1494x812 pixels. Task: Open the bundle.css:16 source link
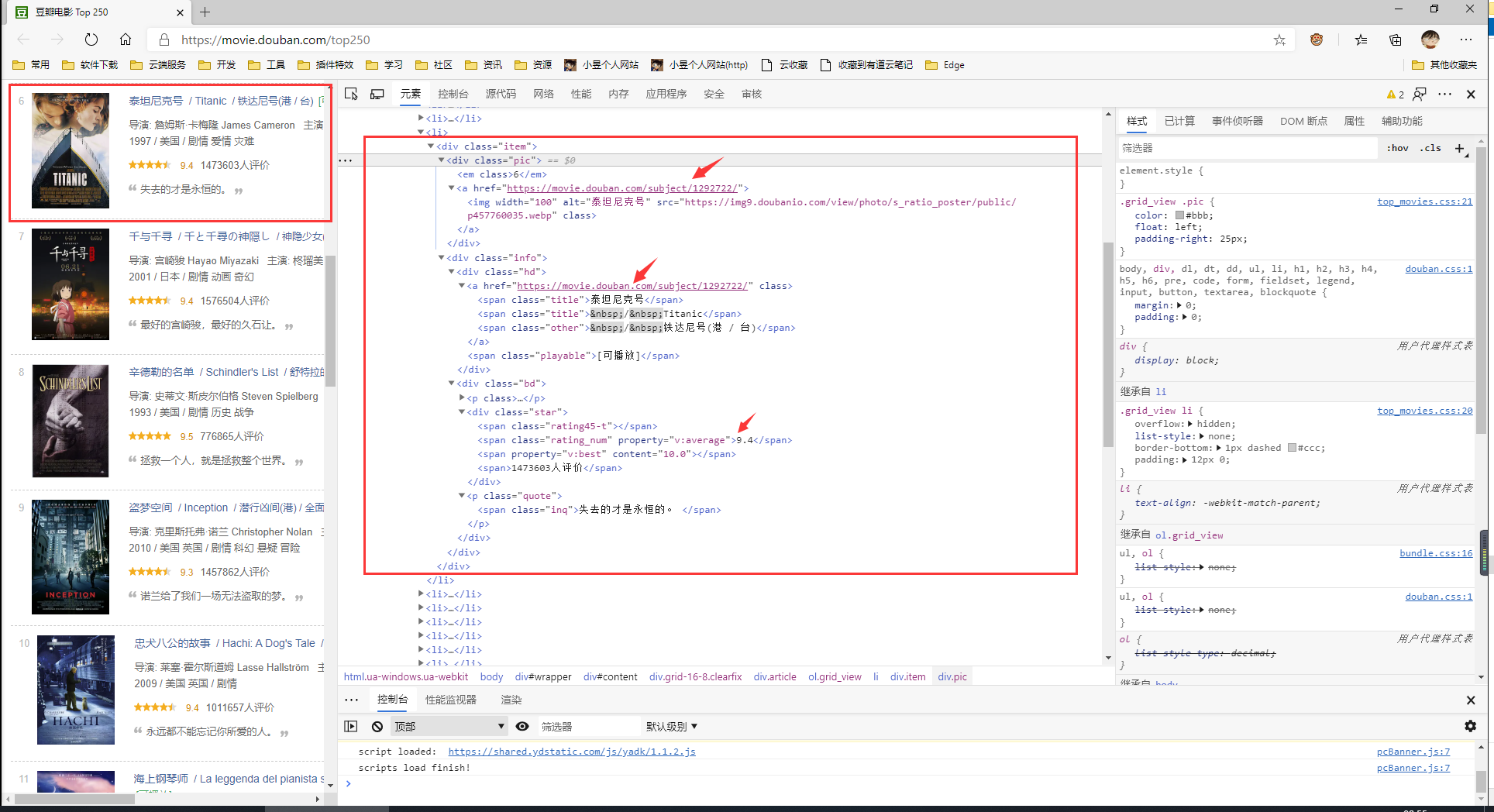[x=1436, y=553]
